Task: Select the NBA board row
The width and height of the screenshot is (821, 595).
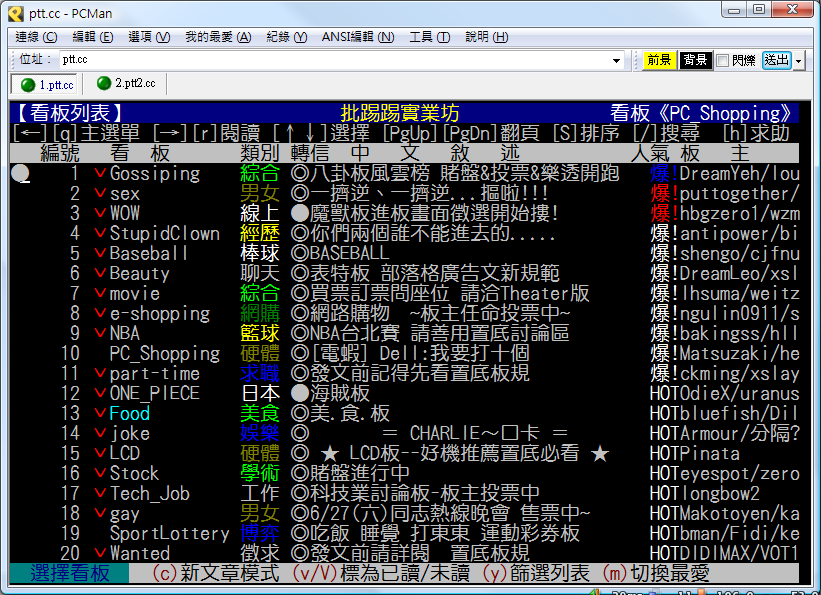Action: (404, 333)
